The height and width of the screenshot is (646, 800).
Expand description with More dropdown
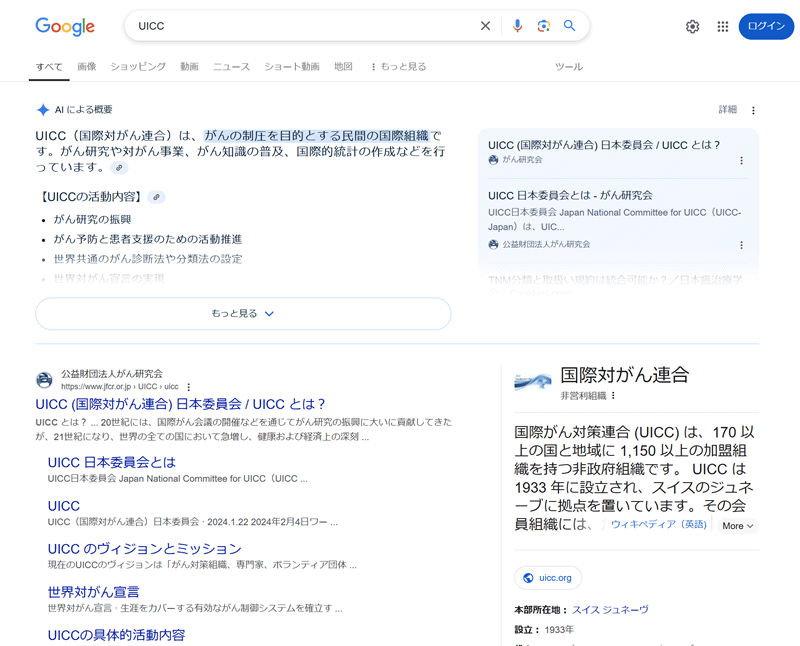point(738,526)
